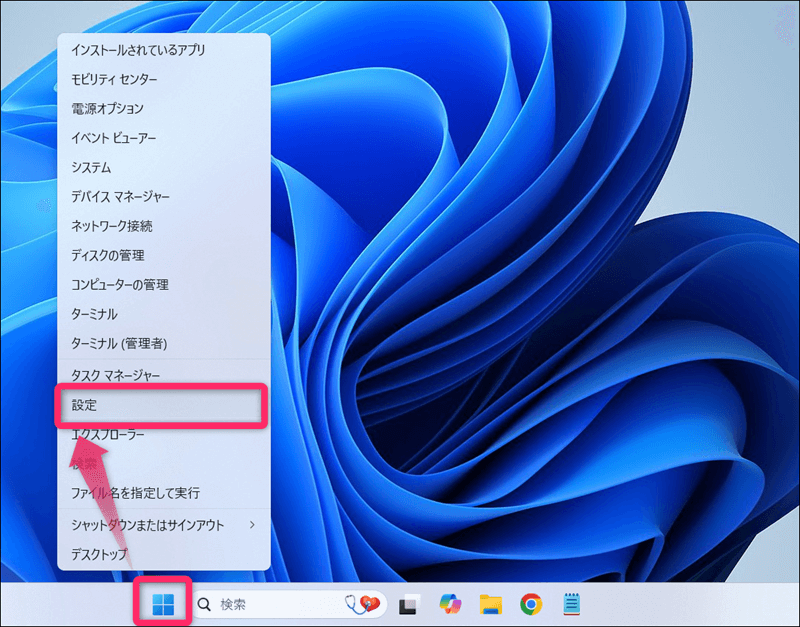Open 電源オプション from the menu
800x627 pixels.
[x=107, y=108]
